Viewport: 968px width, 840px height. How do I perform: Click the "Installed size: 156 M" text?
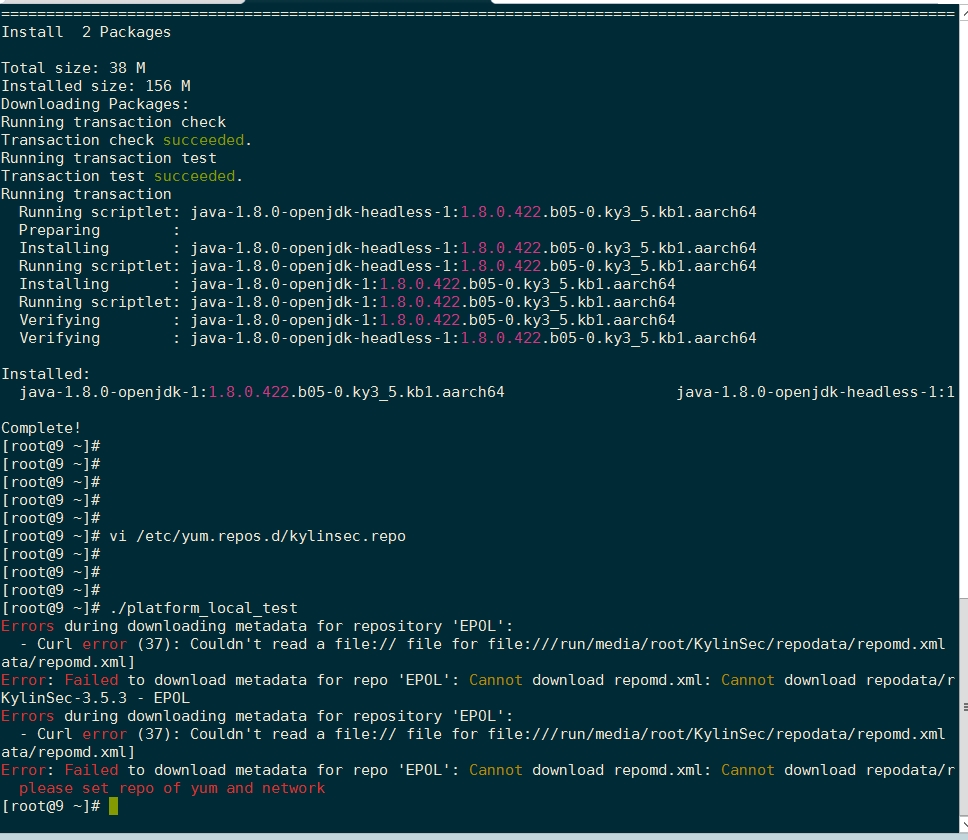pos(95,86)
